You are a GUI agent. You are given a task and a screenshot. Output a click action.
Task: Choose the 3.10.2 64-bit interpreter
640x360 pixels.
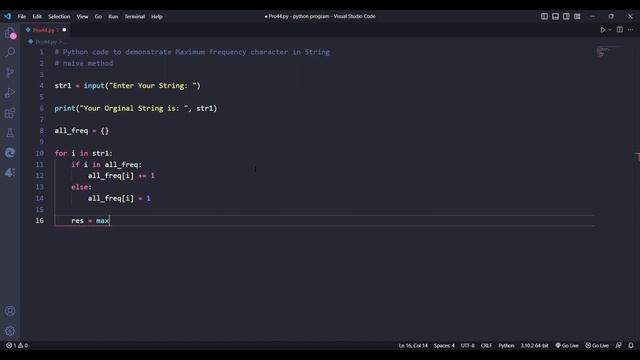pos(534,345)
